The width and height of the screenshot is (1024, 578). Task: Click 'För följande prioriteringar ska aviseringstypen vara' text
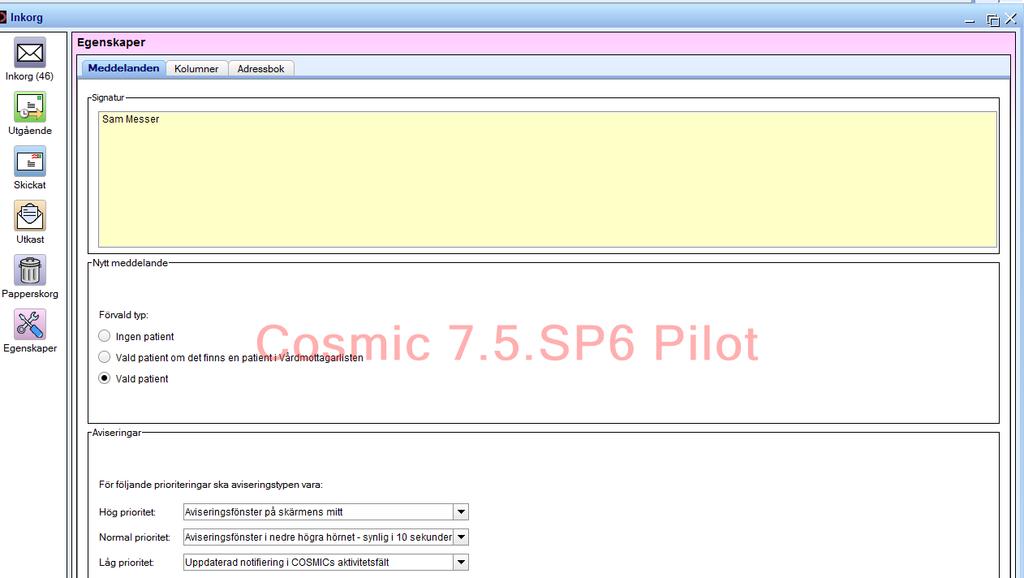211,485
